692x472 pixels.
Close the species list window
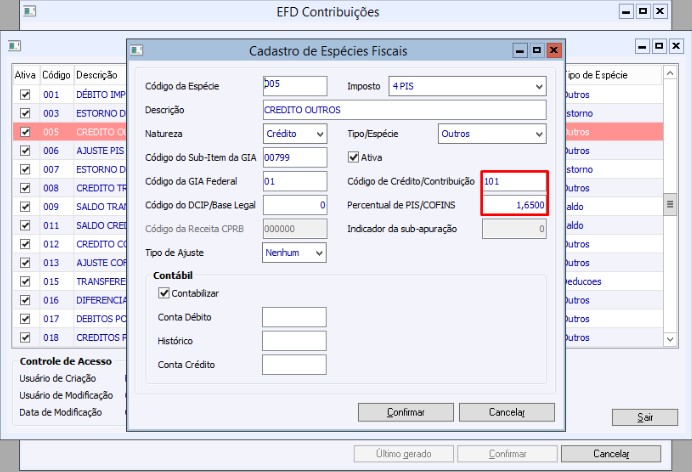[x=676, y=46]
